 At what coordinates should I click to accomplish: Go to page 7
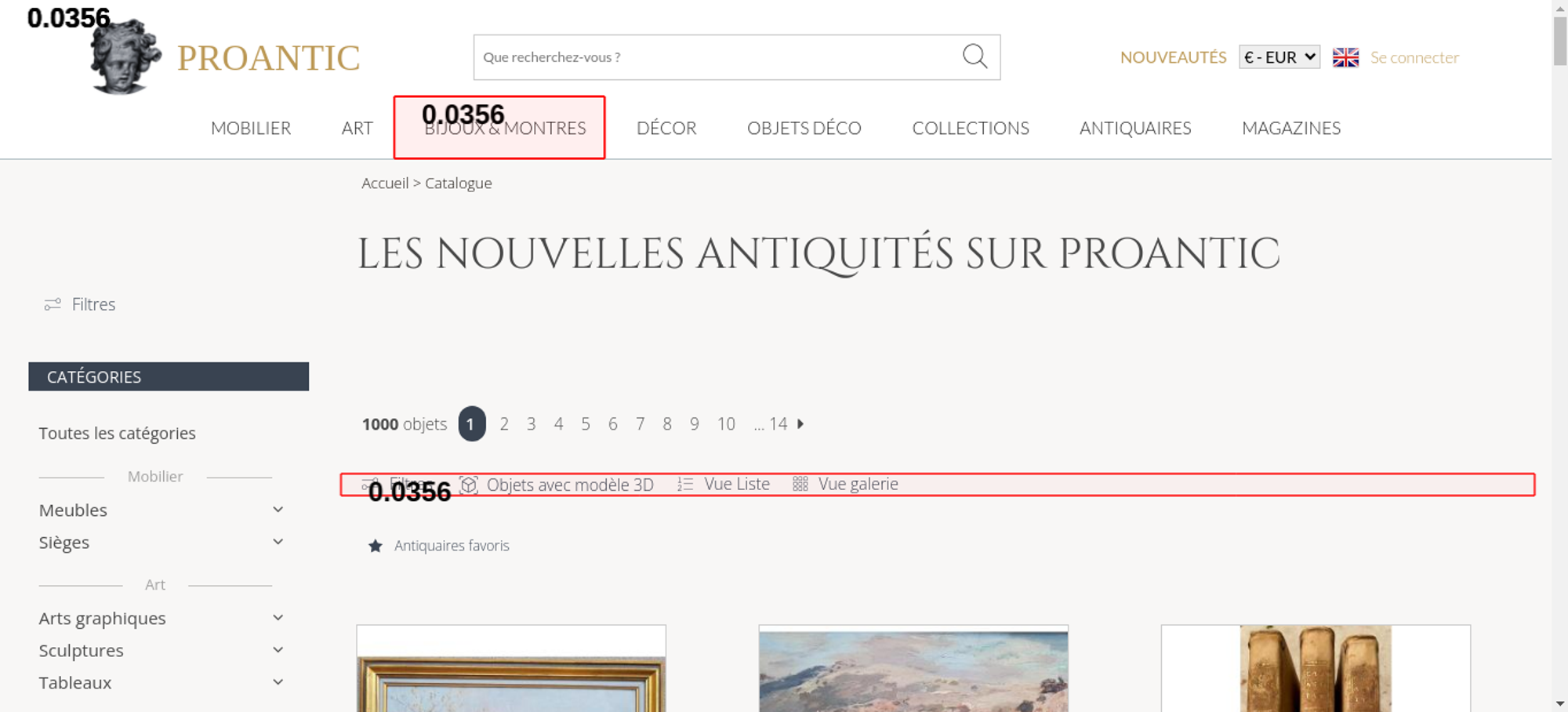[640, 424]
